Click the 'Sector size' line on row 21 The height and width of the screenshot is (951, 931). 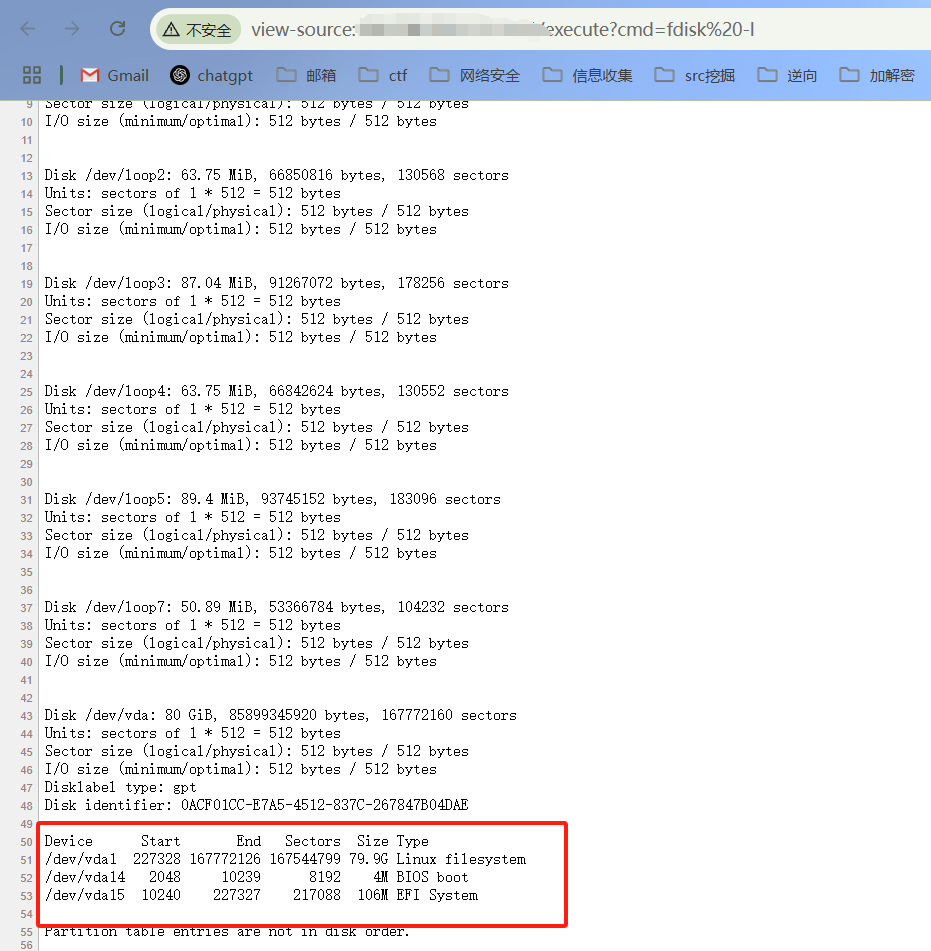click(x=257, y=320)
